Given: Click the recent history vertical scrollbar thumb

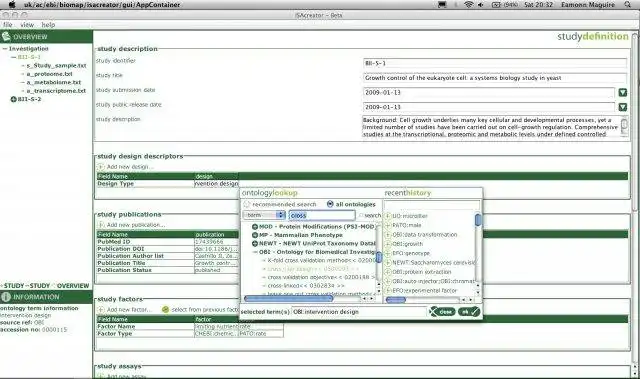Looking at the screenshot, I should (478, 219).
